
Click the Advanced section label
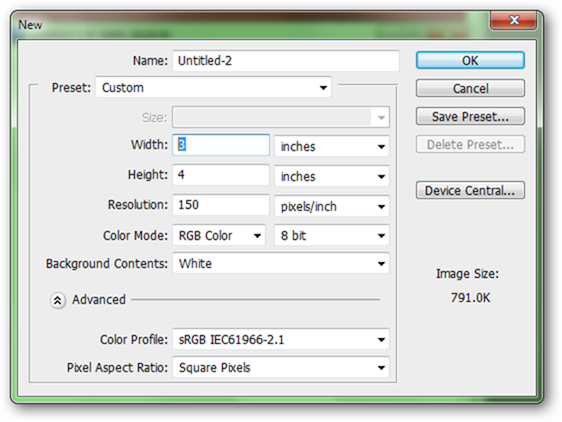click(99, 299)
